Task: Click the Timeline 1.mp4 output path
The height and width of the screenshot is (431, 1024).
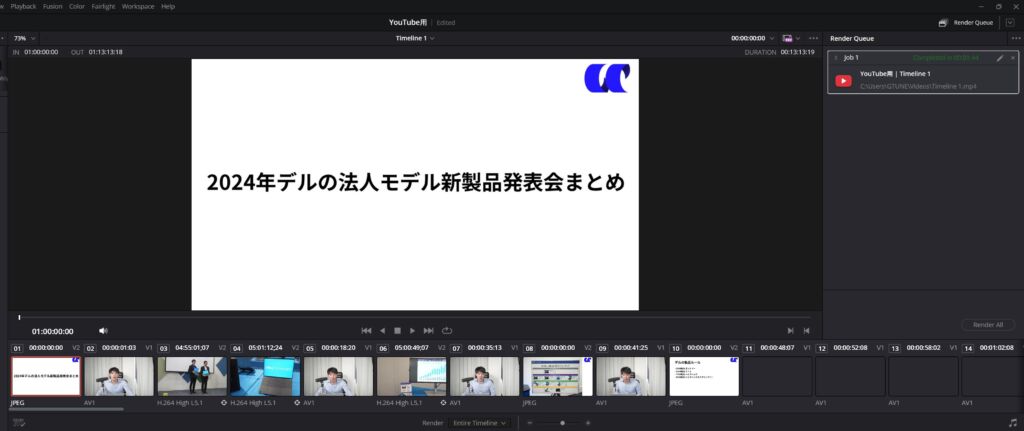Action: pyautogui.click(x=918, y=86)
